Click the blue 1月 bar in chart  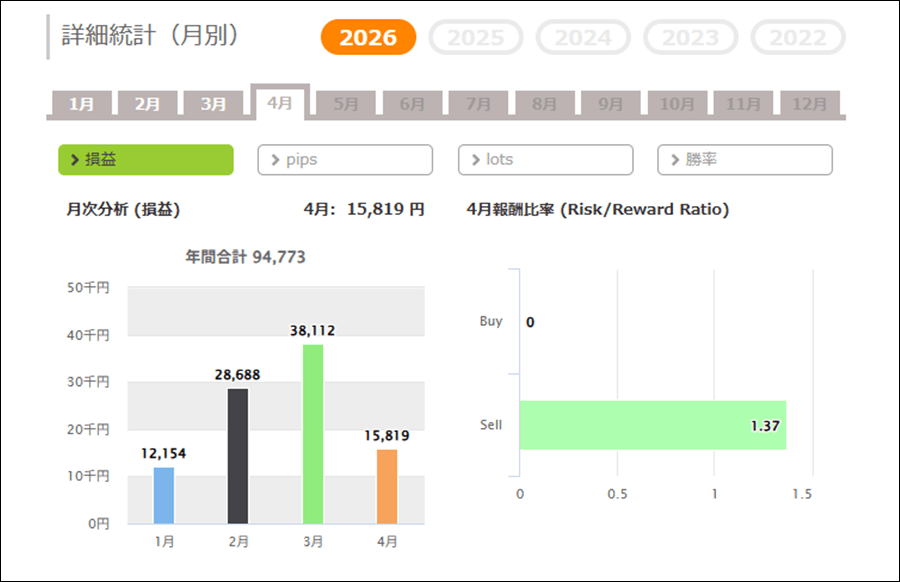click(x=164, y=495)
